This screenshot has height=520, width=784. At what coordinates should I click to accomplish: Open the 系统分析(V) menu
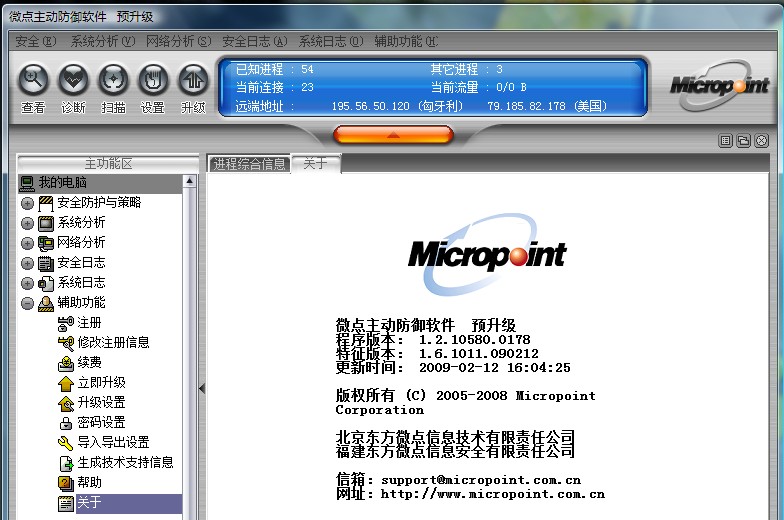tap(103, 42)
